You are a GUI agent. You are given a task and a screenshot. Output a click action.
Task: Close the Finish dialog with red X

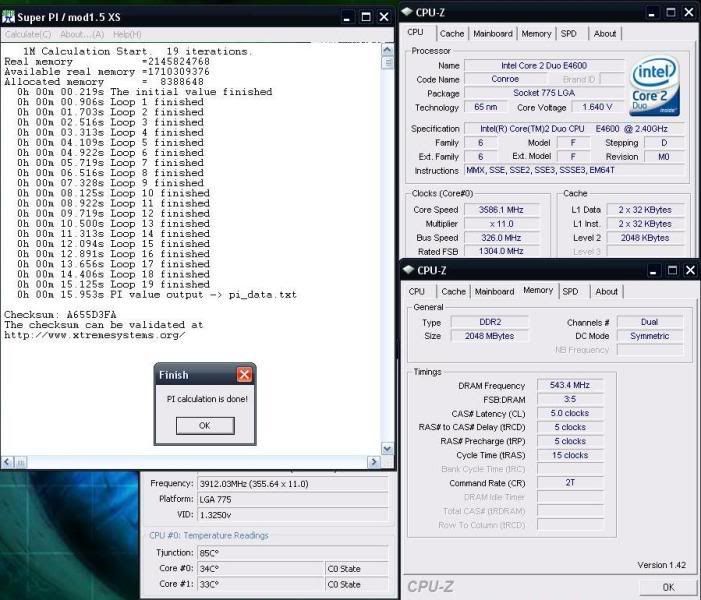(x=244, y=375)
